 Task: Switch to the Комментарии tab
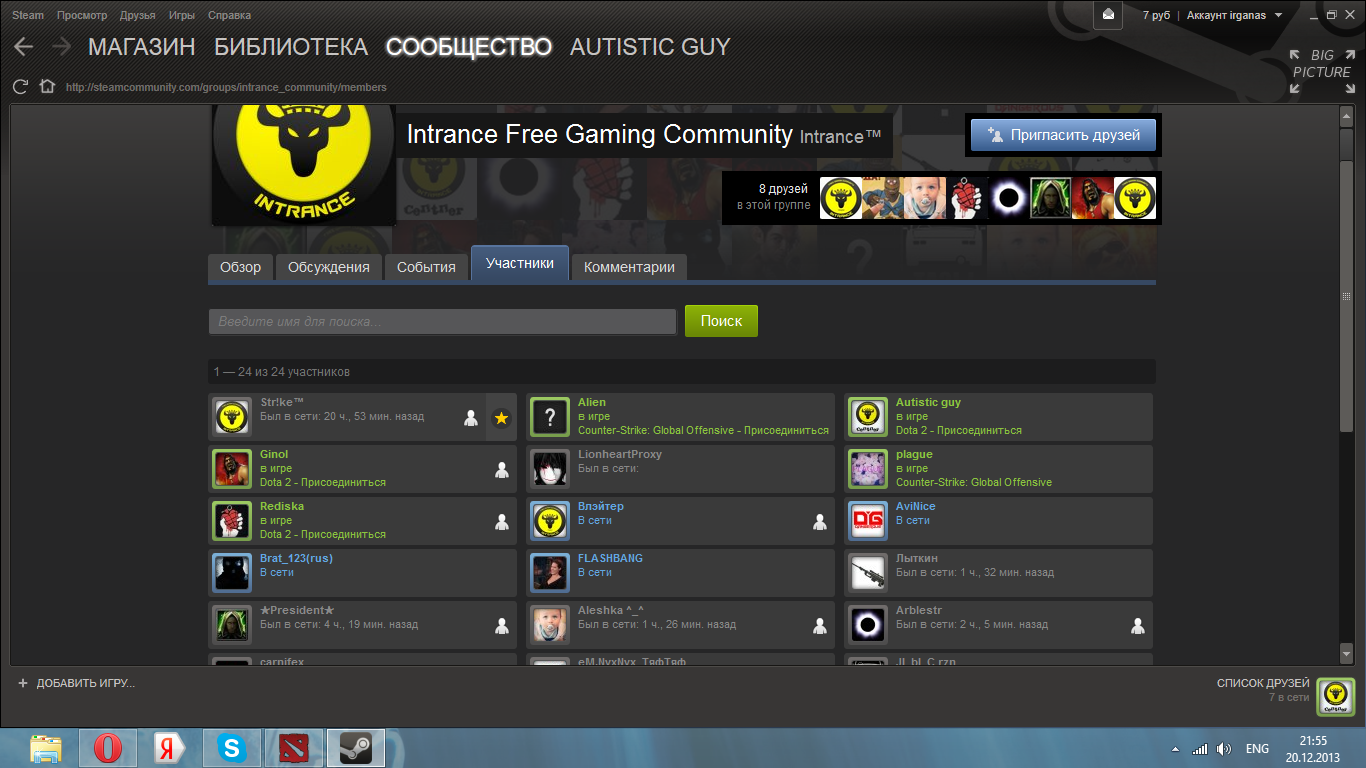(x=629, y=267)
